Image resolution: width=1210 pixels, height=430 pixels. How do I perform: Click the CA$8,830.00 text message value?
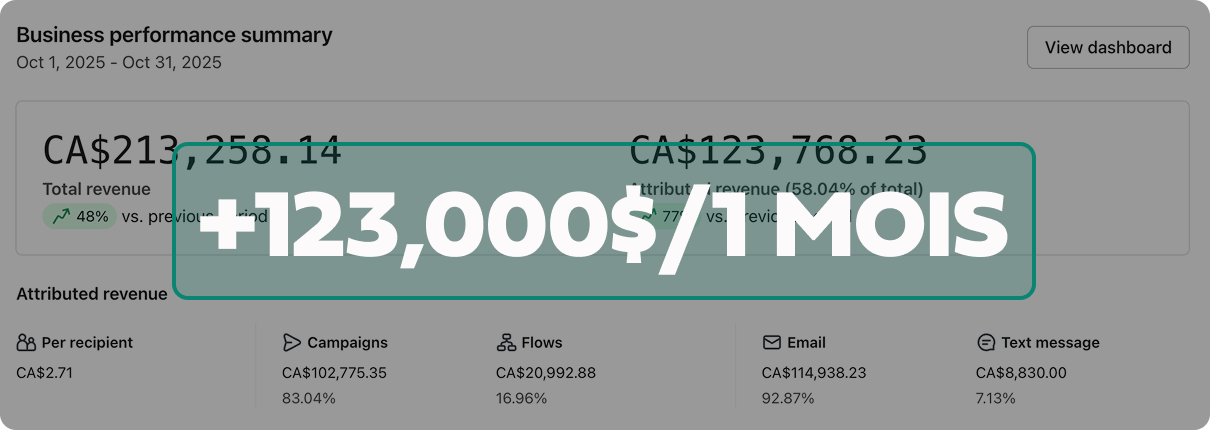pyautogui.click(x=1021, y=373)
